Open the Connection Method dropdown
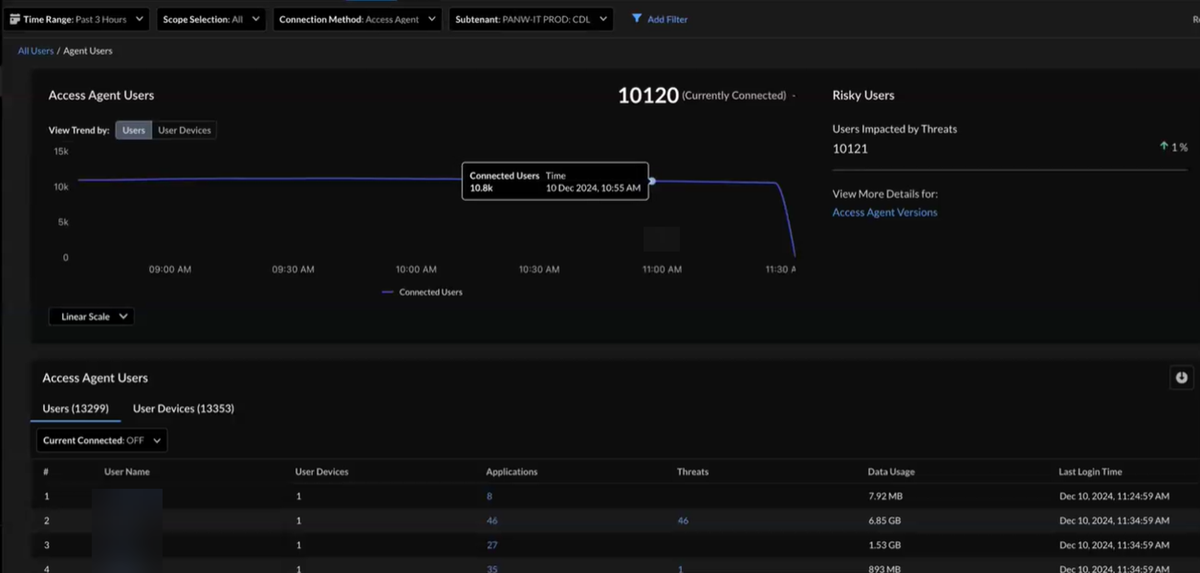Screen dimensions: 1200x573 pyautogui.click(x=357, y=19)
